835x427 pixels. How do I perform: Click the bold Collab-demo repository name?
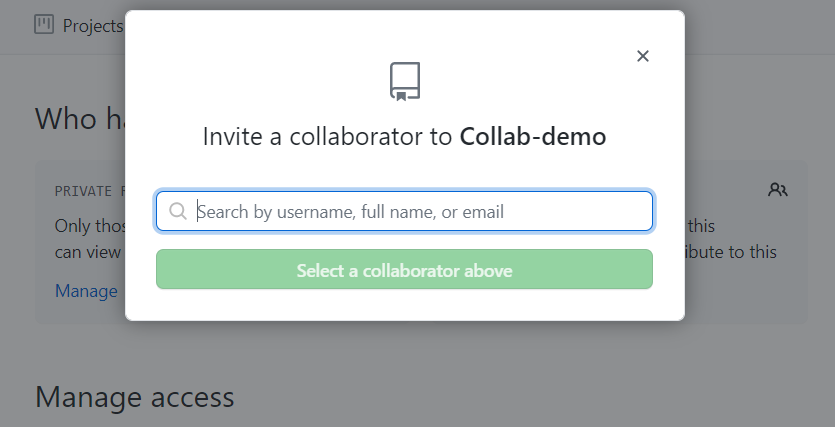[533, 137]
